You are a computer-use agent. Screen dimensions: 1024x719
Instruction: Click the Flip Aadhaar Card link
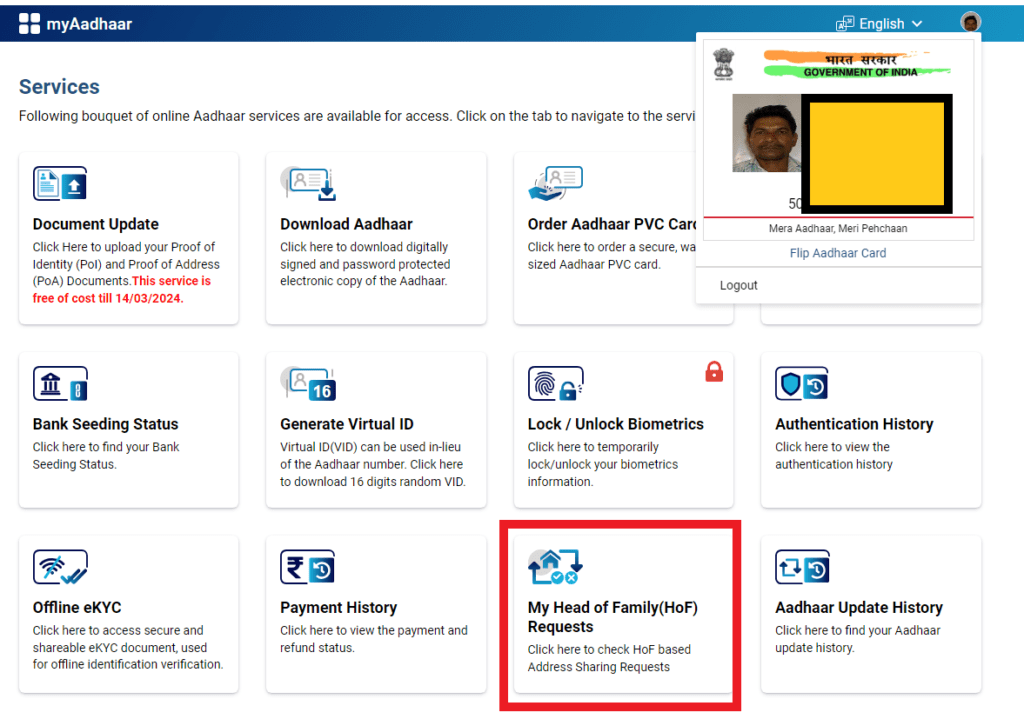838,253
